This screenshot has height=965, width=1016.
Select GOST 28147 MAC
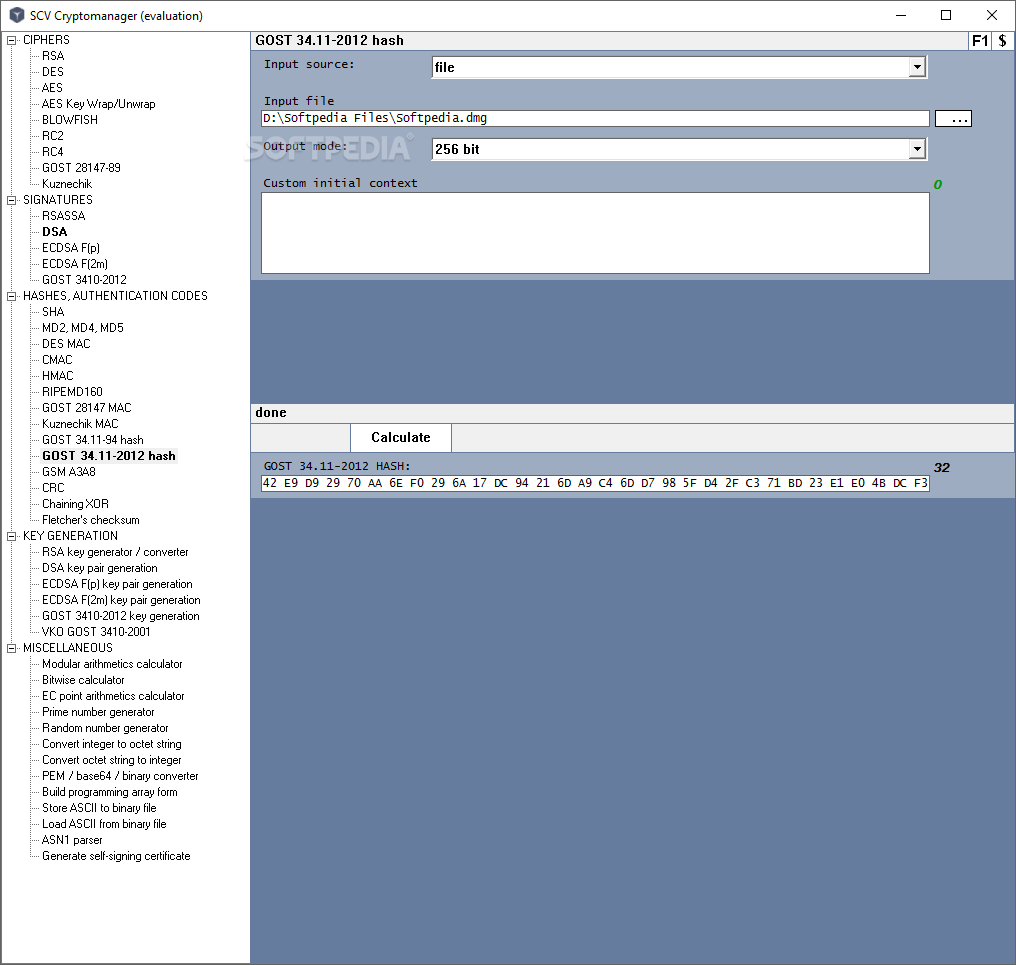(87, 408)
